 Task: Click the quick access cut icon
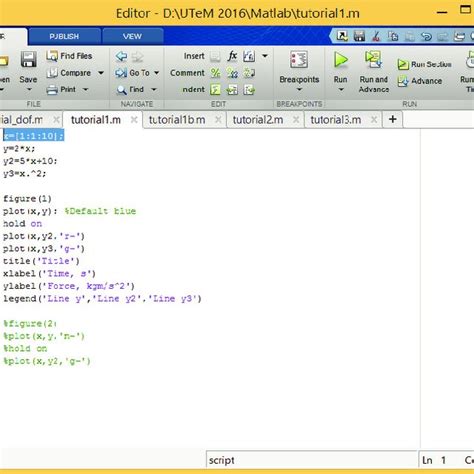click(x=376, y=36)
